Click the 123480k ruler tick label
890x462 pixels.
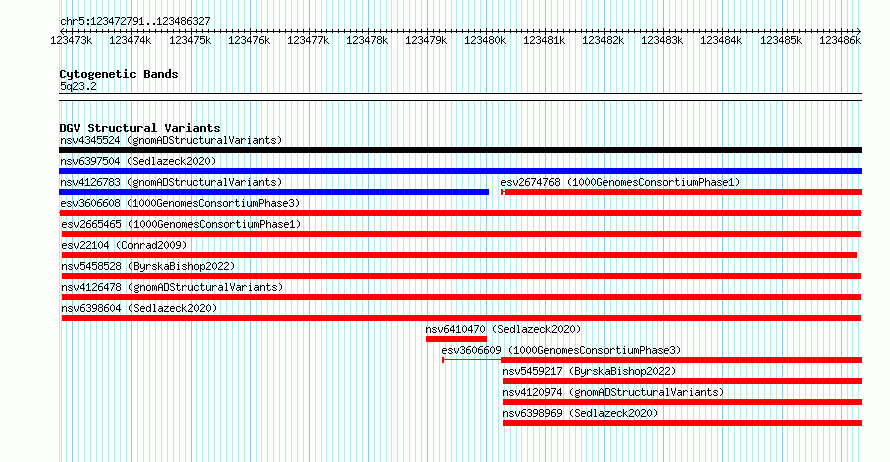[485, 40]
